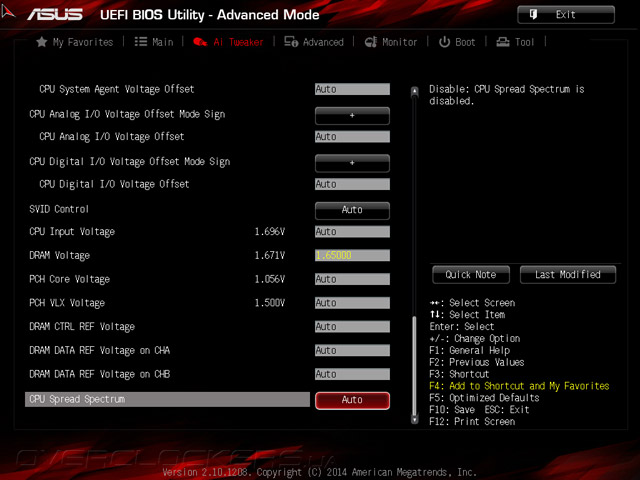Click F4: Add to Shortcut and My Favorites
This screenshot has width=640, height=480.
point(519,386)
